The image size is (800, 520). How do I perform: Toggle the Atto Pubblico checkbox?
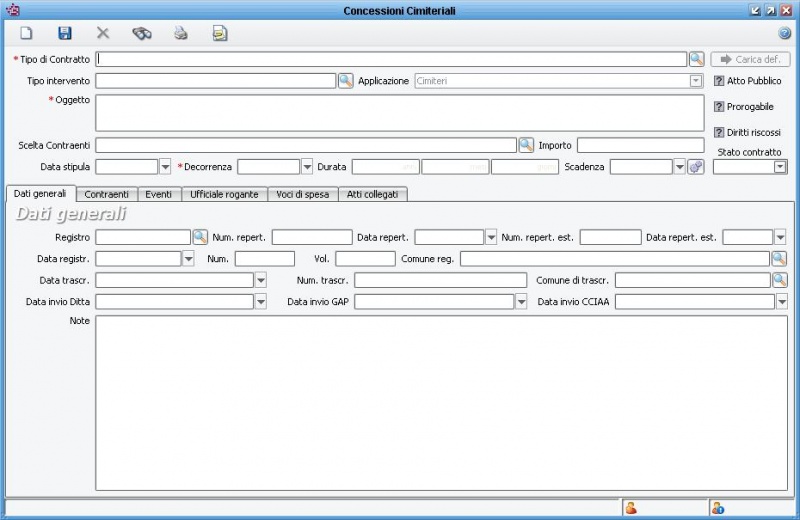[719, 81]
